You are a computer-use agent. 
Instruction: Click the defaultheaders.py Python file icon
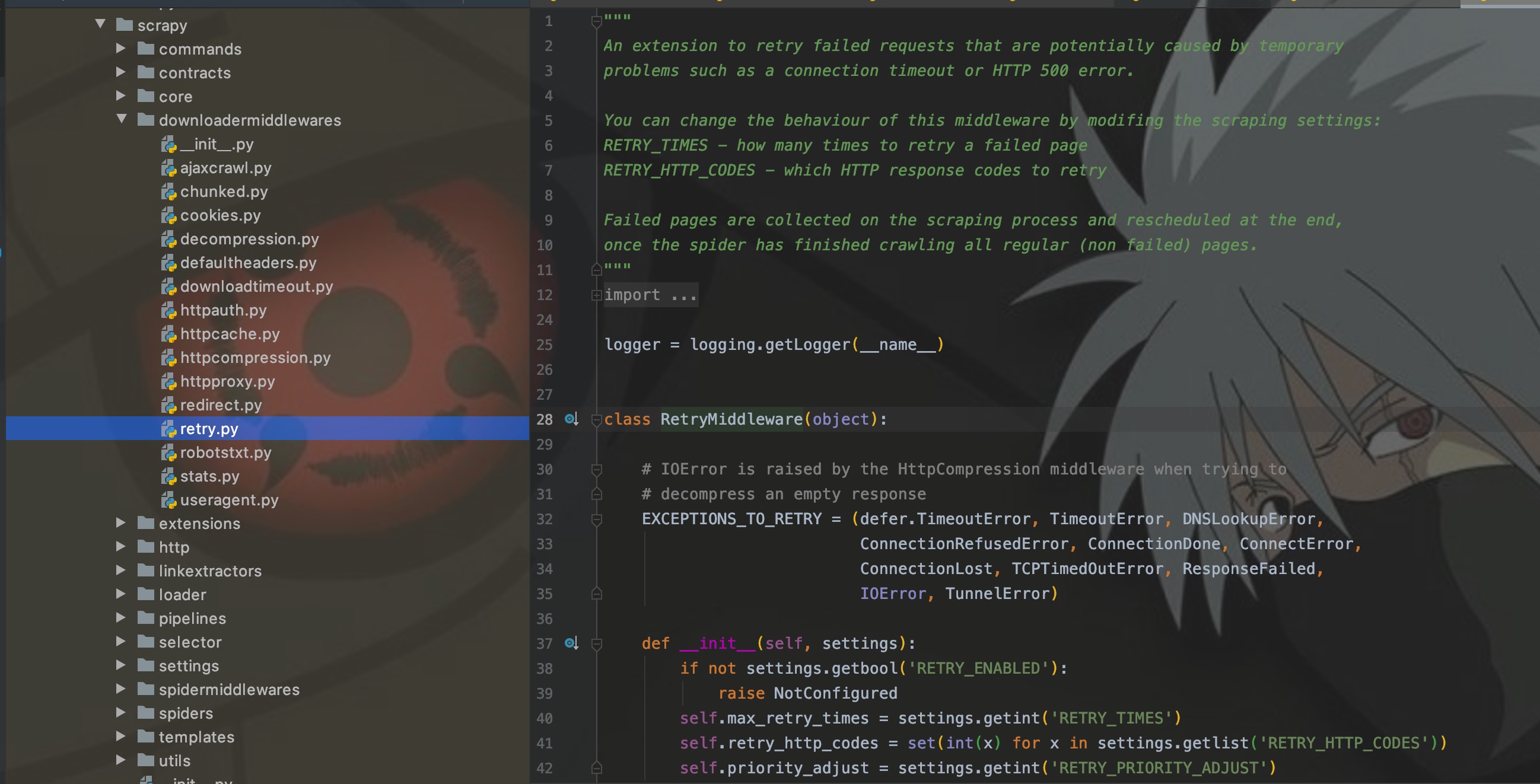tap(168, 263)
